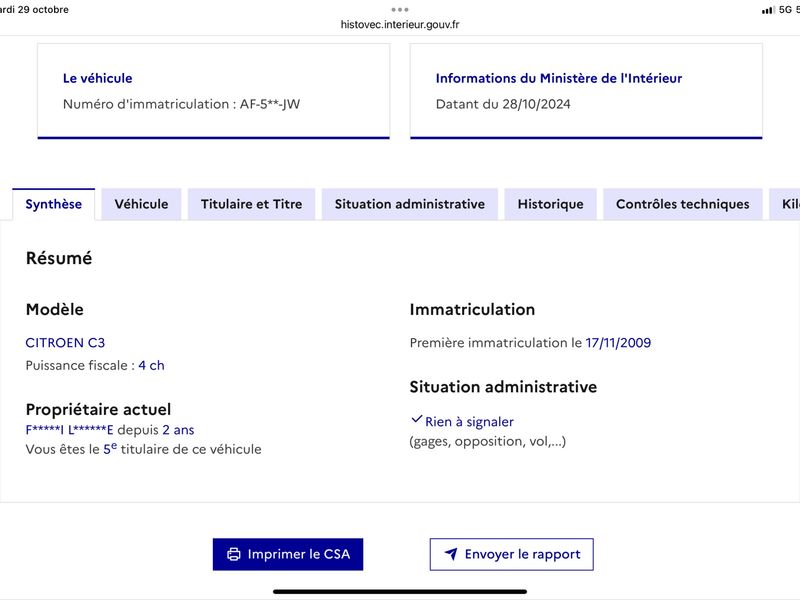Click the Résumé heading
This screenshot has width=800, height=600.
point(59,258)
